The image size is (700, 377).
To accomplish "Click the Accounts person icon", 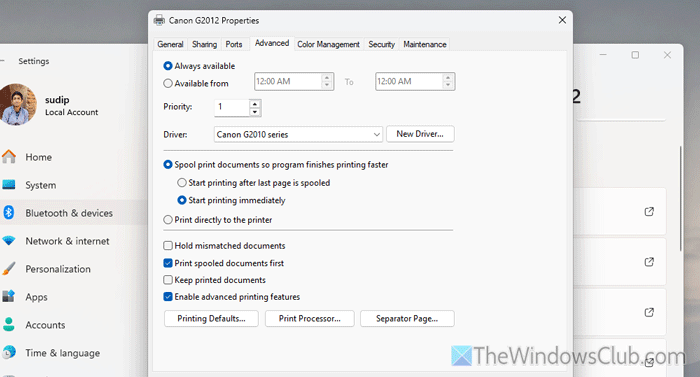I will [x=9, y=325].
